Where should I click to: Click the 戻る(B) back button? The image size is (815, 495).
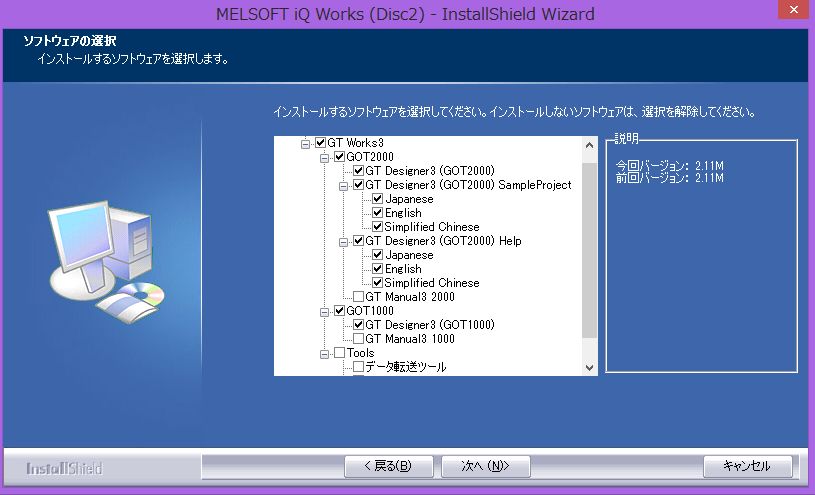[389, 466]
